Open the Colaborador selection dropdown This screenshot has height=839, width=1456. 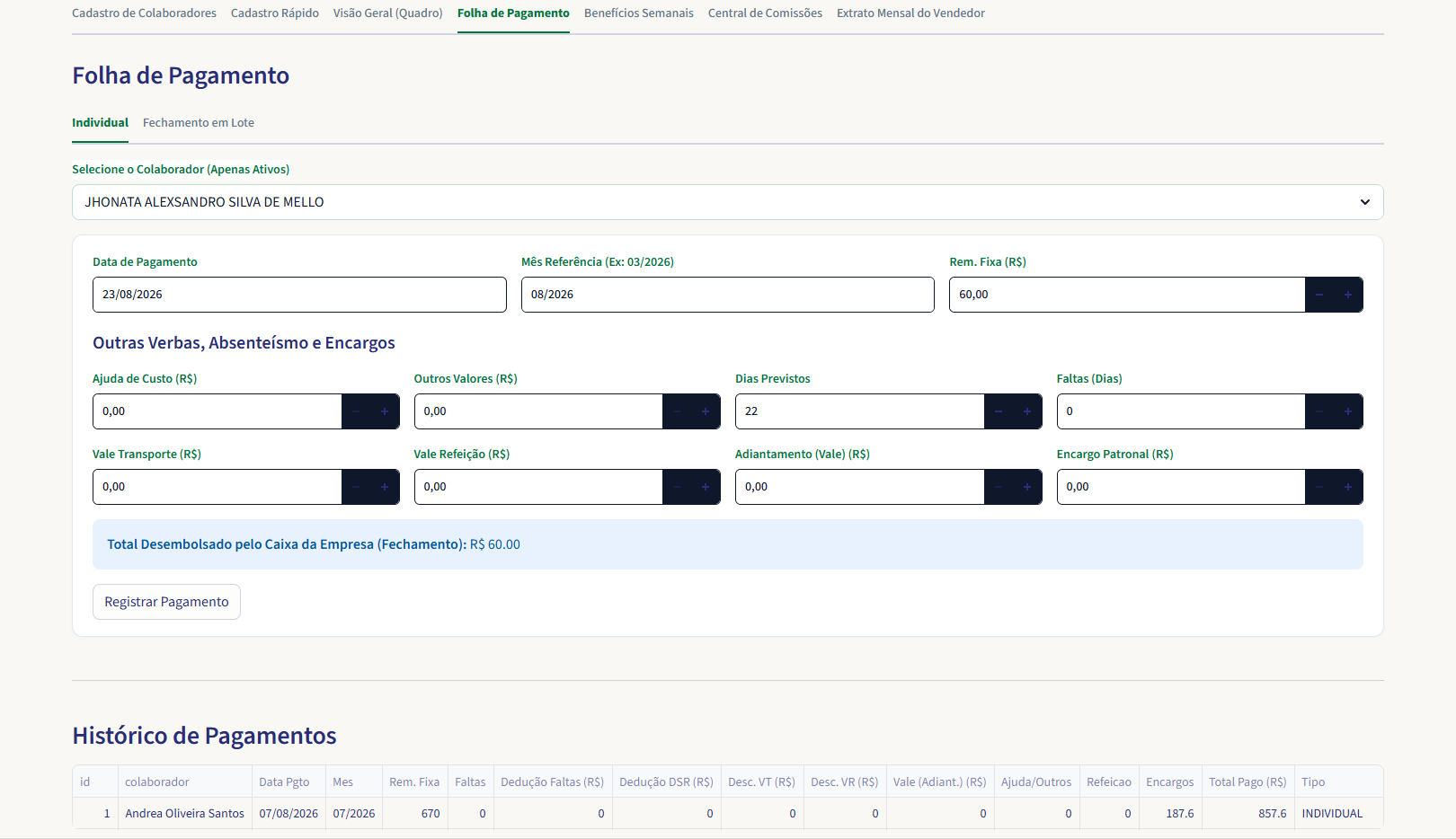pos(728,202)
